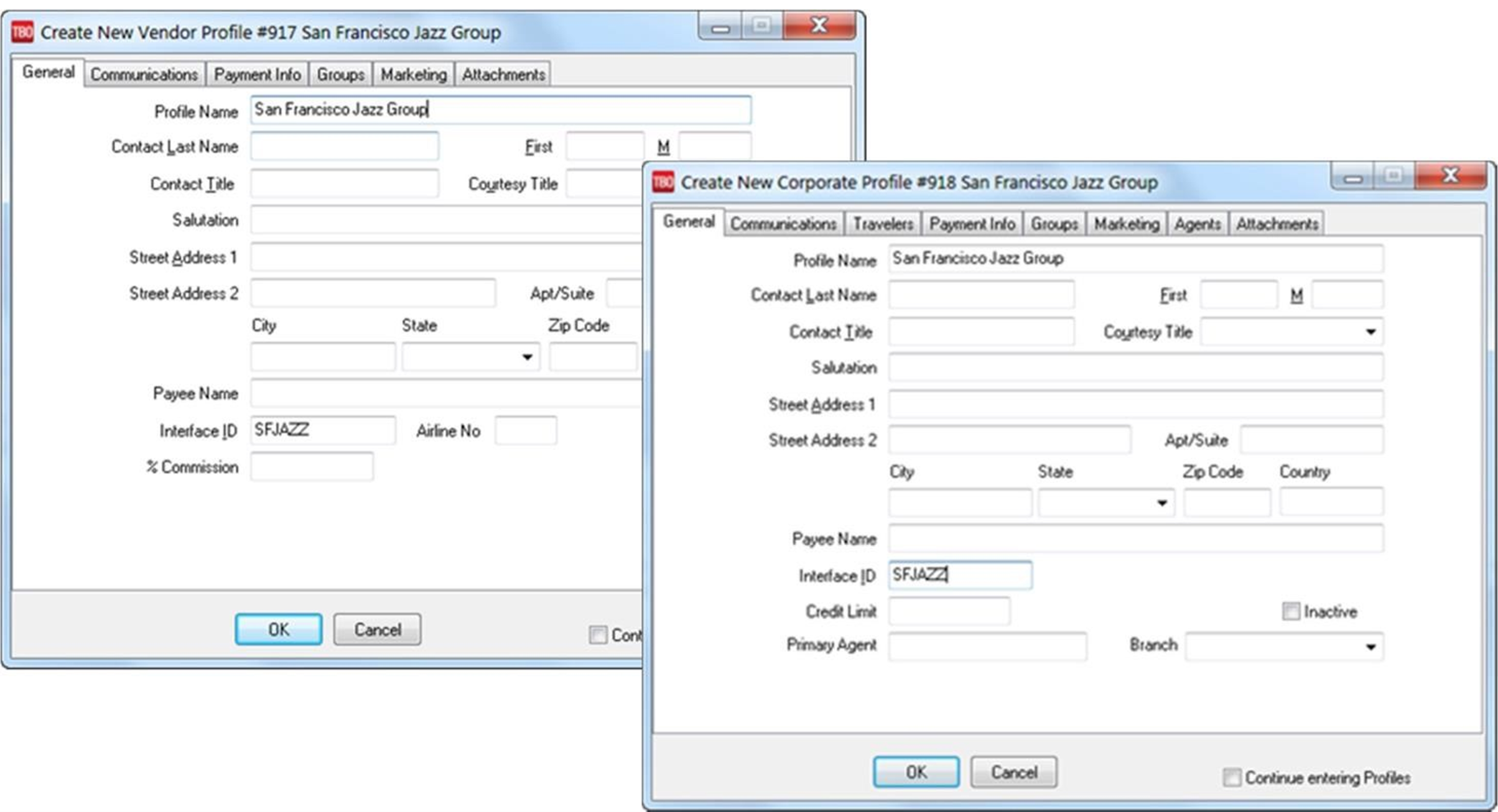Toggle the Continue checkbox on the Vendor dialog
This screenshot has height=812, width=1498.
pos(598,635)
